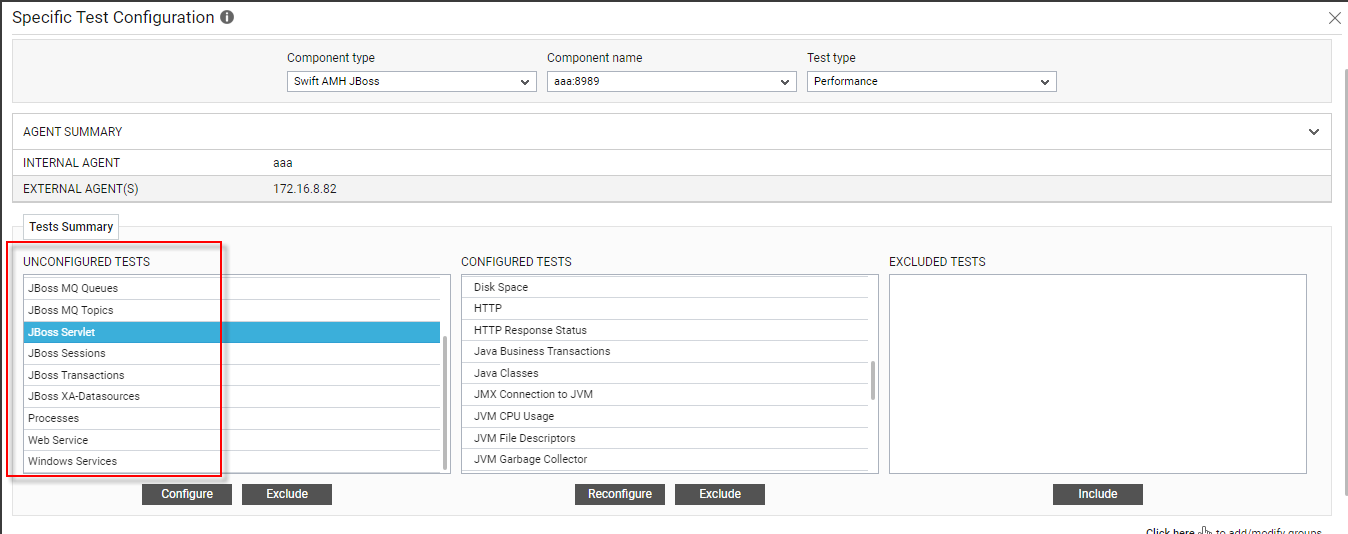1348x534 pixels.
Task: Click the unconfigured tests list scrollbar
Action: [x=445, y=402]
